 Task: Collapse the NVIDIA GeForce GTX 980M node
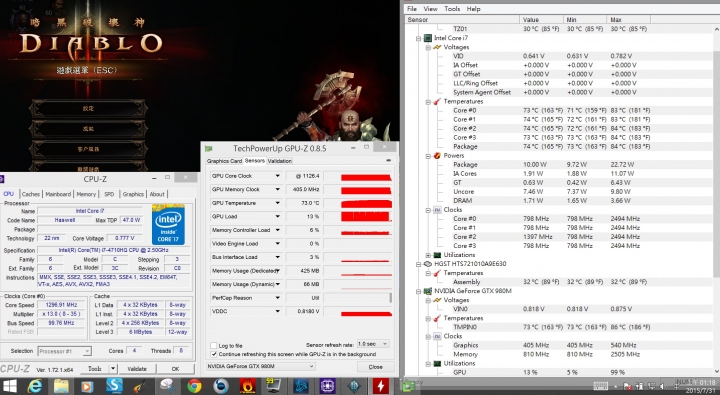418,291
